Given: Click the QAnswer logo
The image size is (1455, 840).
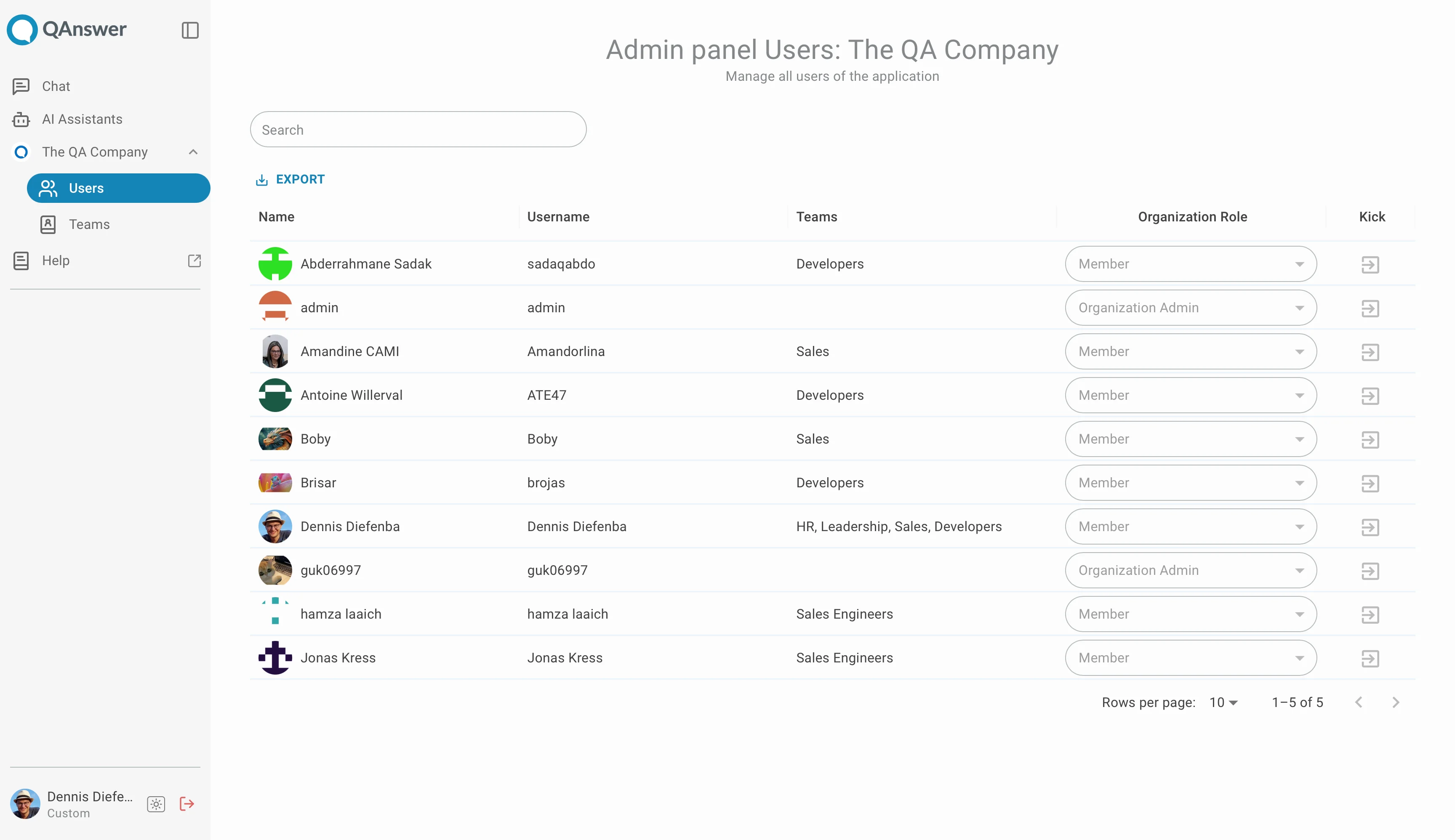Looking at the screenshot, I should (67, 29).
